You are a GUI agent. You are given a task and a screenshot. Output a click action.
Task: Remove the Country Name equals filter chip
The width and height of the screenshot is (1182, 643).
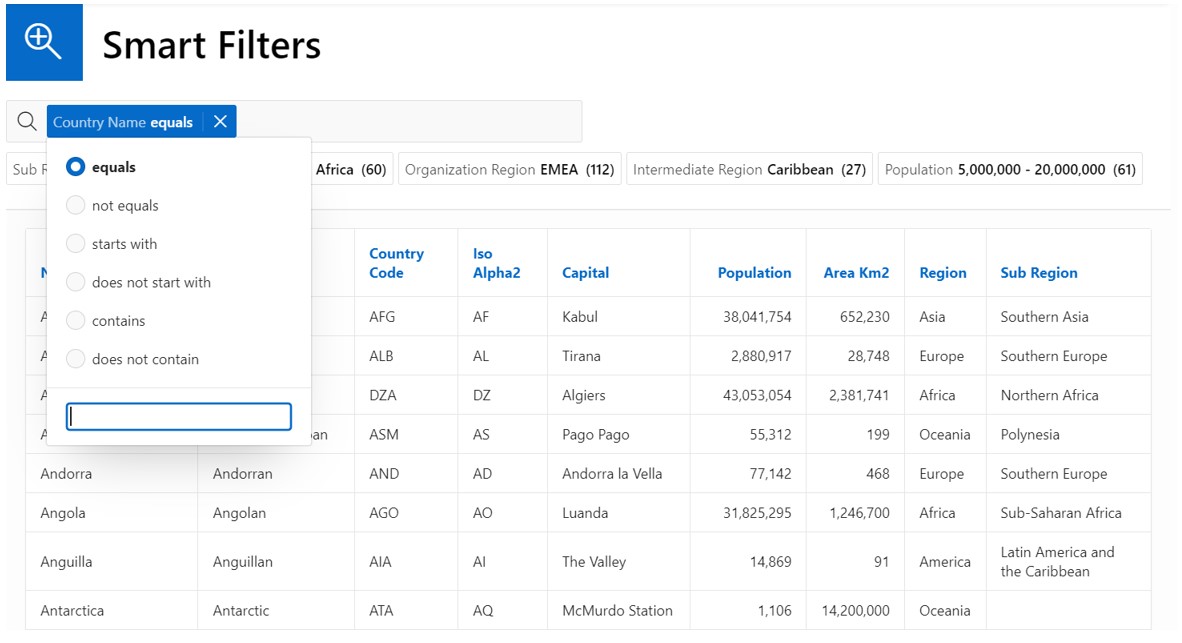(x=220, y=121)
